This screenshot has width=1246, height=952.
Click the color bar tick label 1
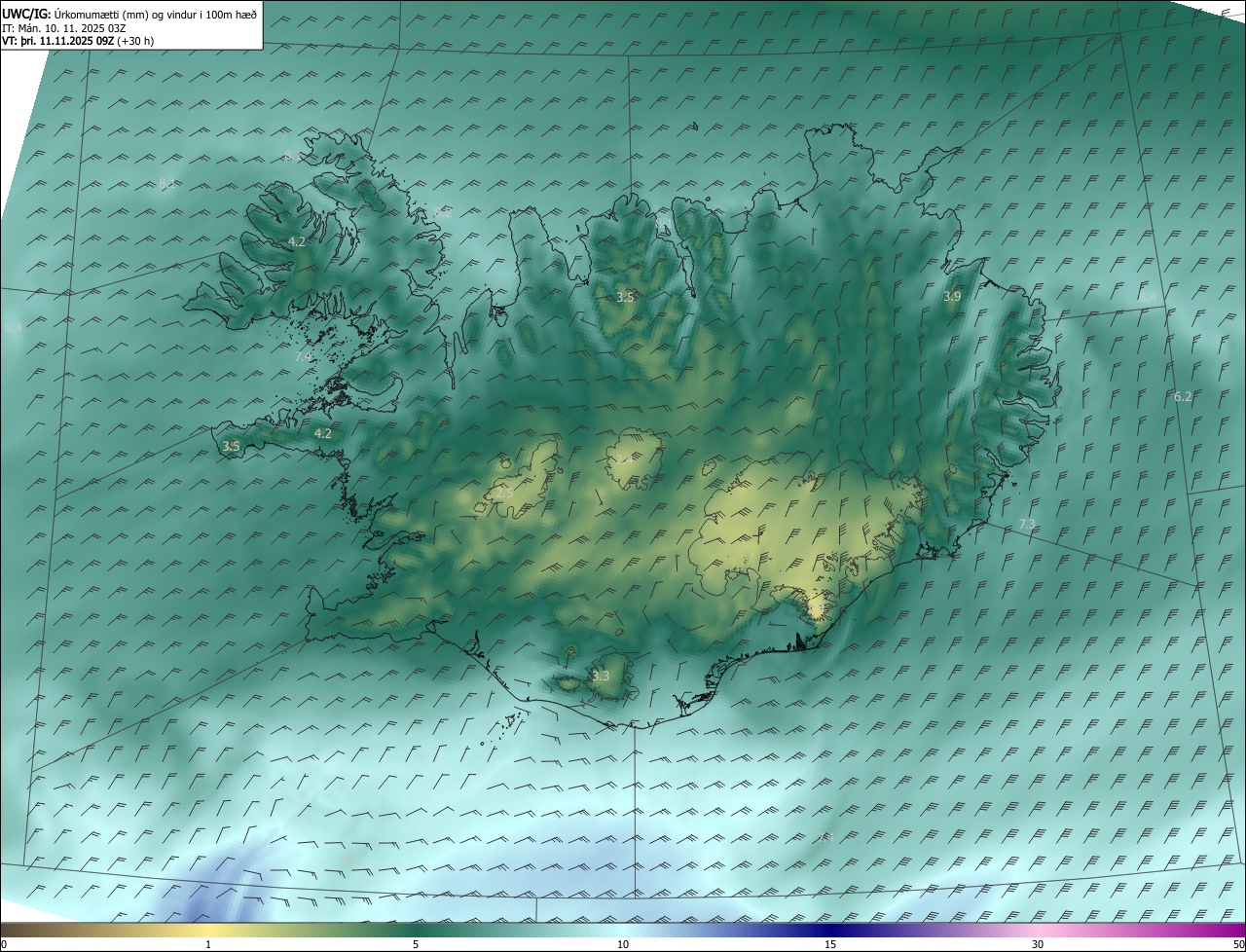pyautogui.click(x=208, y=944)
